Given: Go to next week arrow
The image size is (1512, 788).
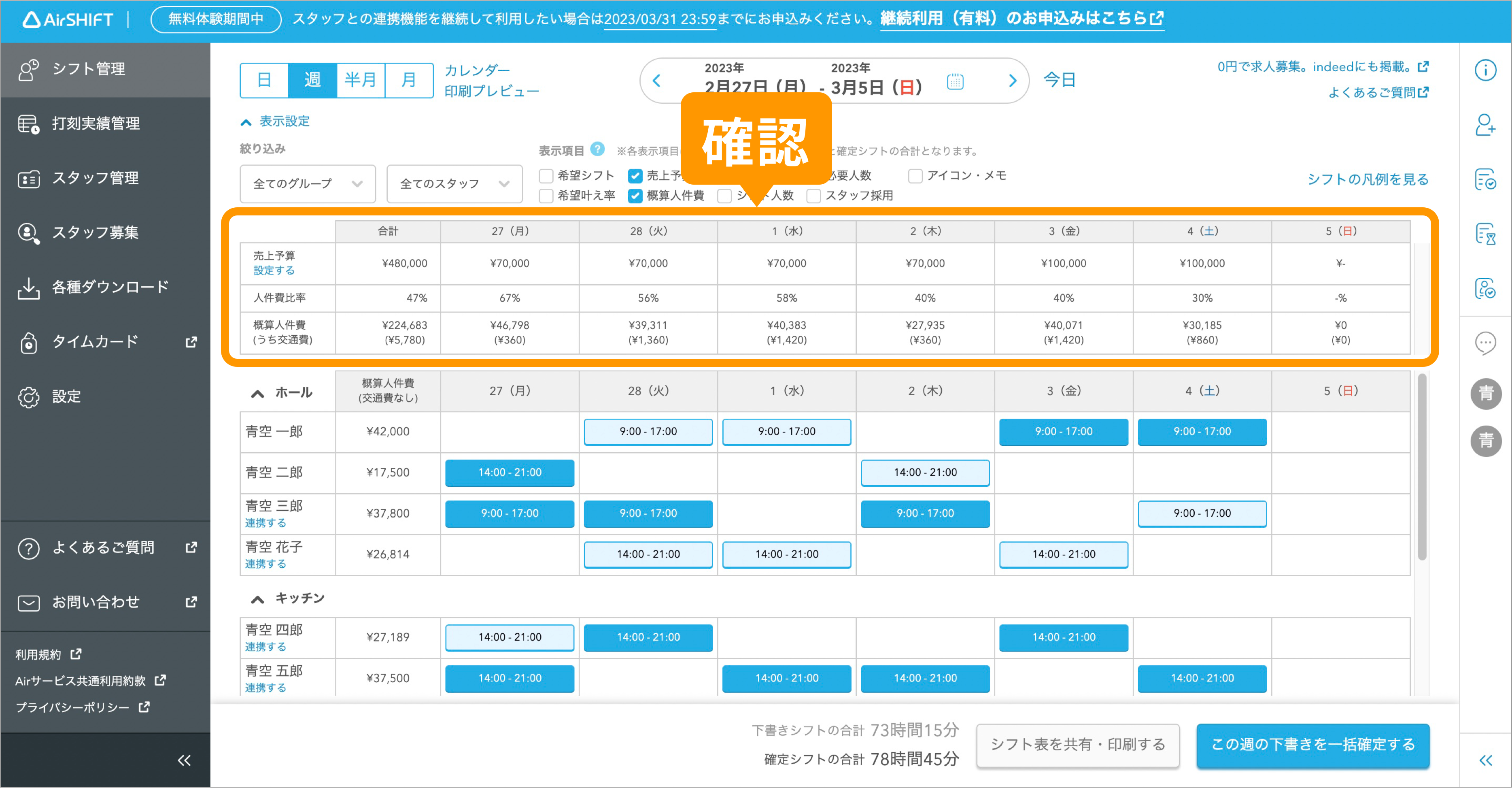Looking at the screenshot, I should (1012, 81).
